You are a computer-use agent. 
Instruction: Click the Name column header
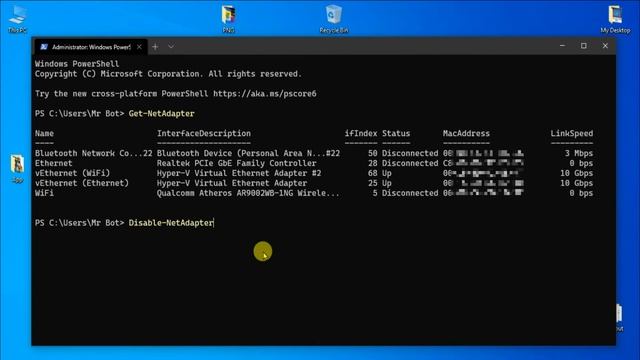coord(44,133)
